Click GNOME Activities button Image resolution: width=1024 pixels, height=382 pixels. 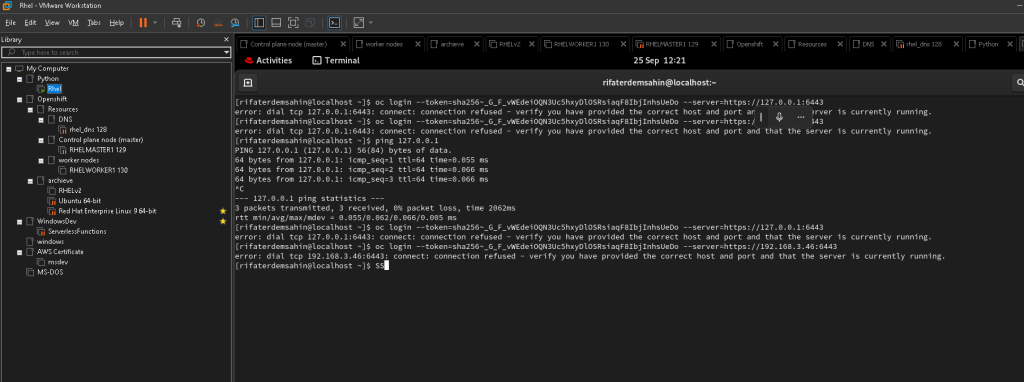point(268,61)
